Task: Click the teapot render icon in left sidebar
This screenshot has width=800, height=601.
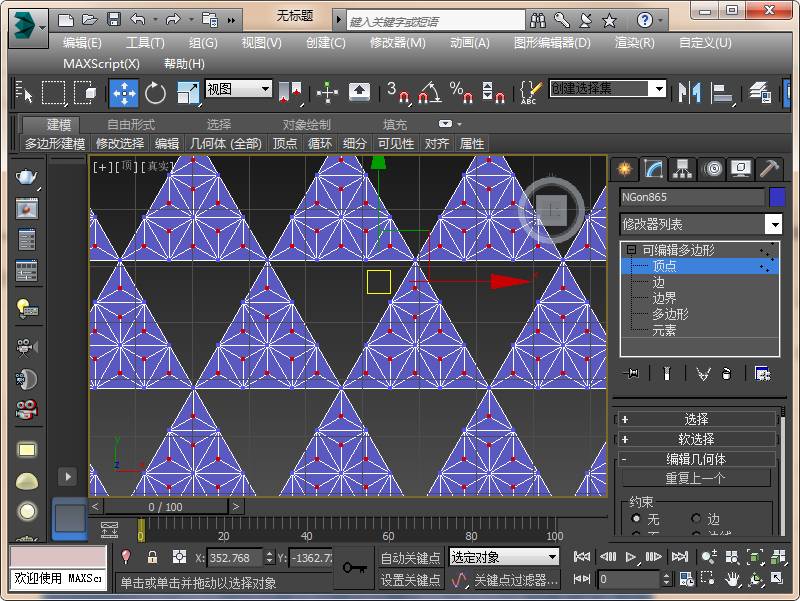Action: point(27,177)
